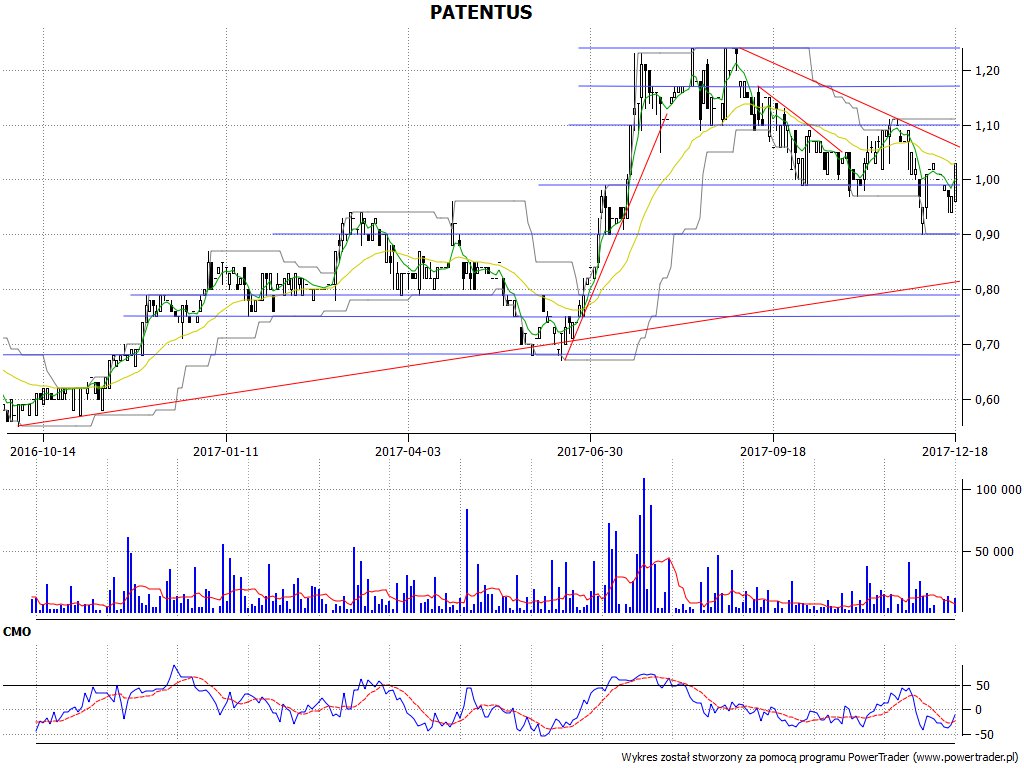Click the 1,10 price axis value
Viewport: 1024px width, 768px height.
pos(987,125)
